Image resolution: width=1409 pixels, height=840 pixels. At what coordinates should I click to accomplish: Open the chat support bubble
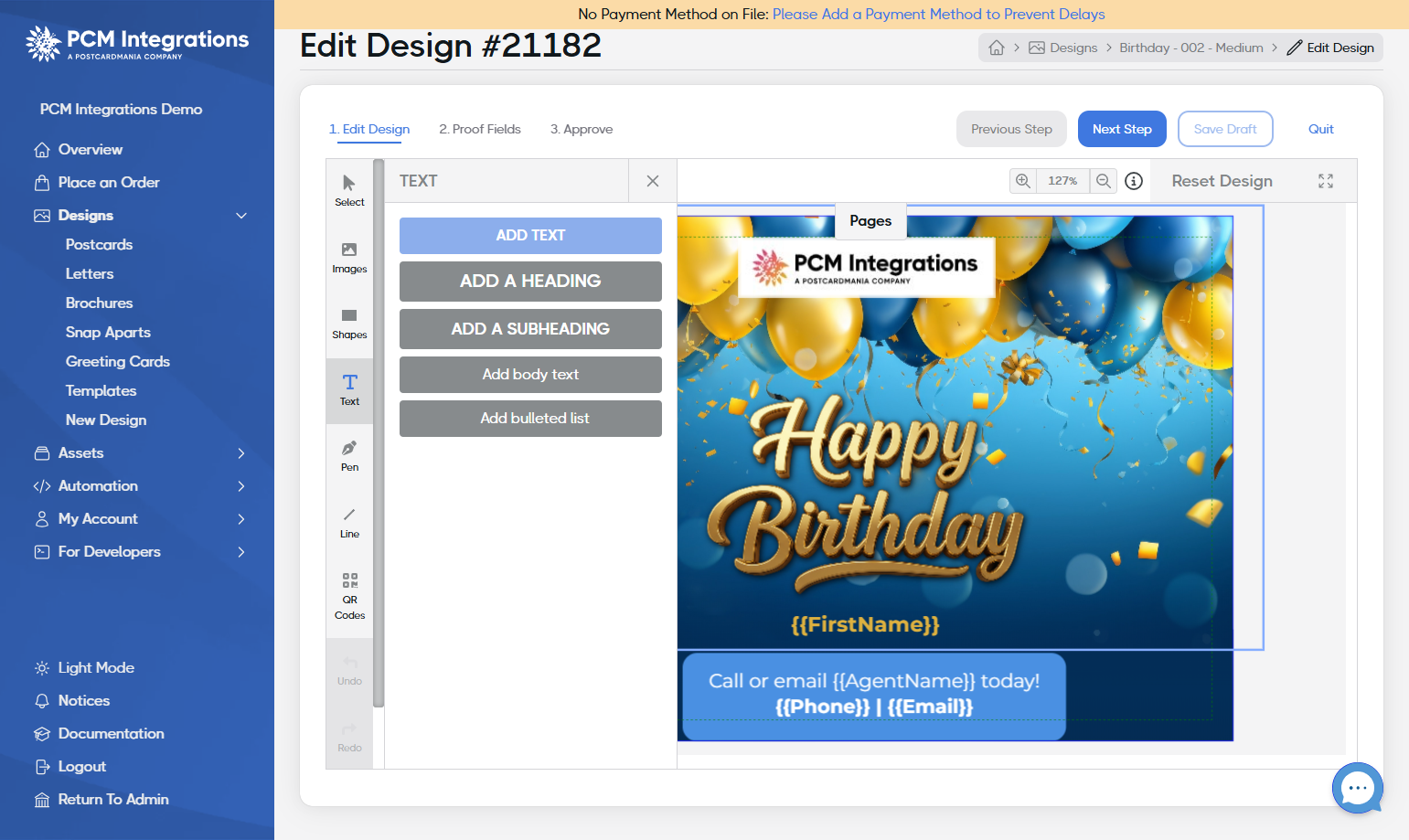click(x=1358, y=788)
